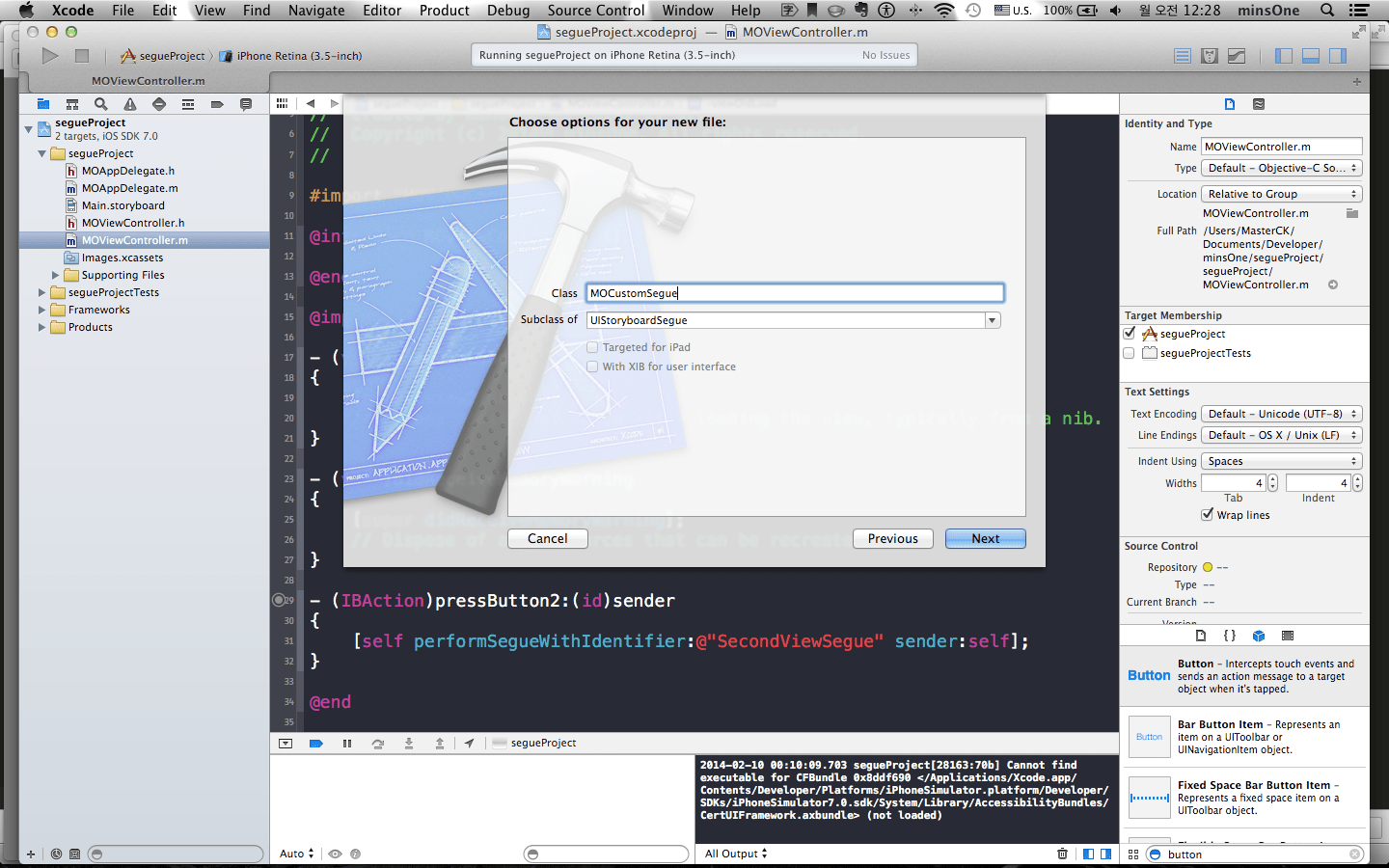Show the Project navigator folder icon

tap(43, 104)
